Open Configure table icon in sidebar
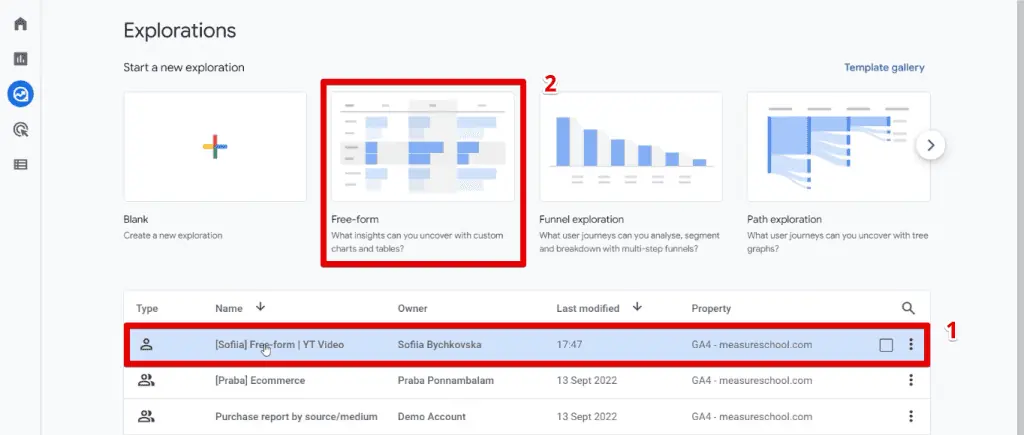 coord(20,164)
